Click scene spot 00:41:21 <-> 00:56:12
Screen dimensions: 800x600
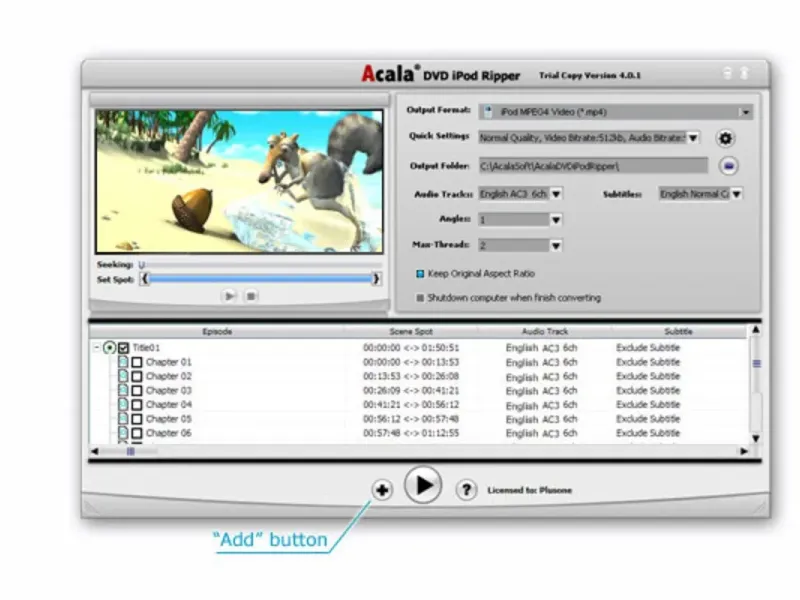coord(411,405)
